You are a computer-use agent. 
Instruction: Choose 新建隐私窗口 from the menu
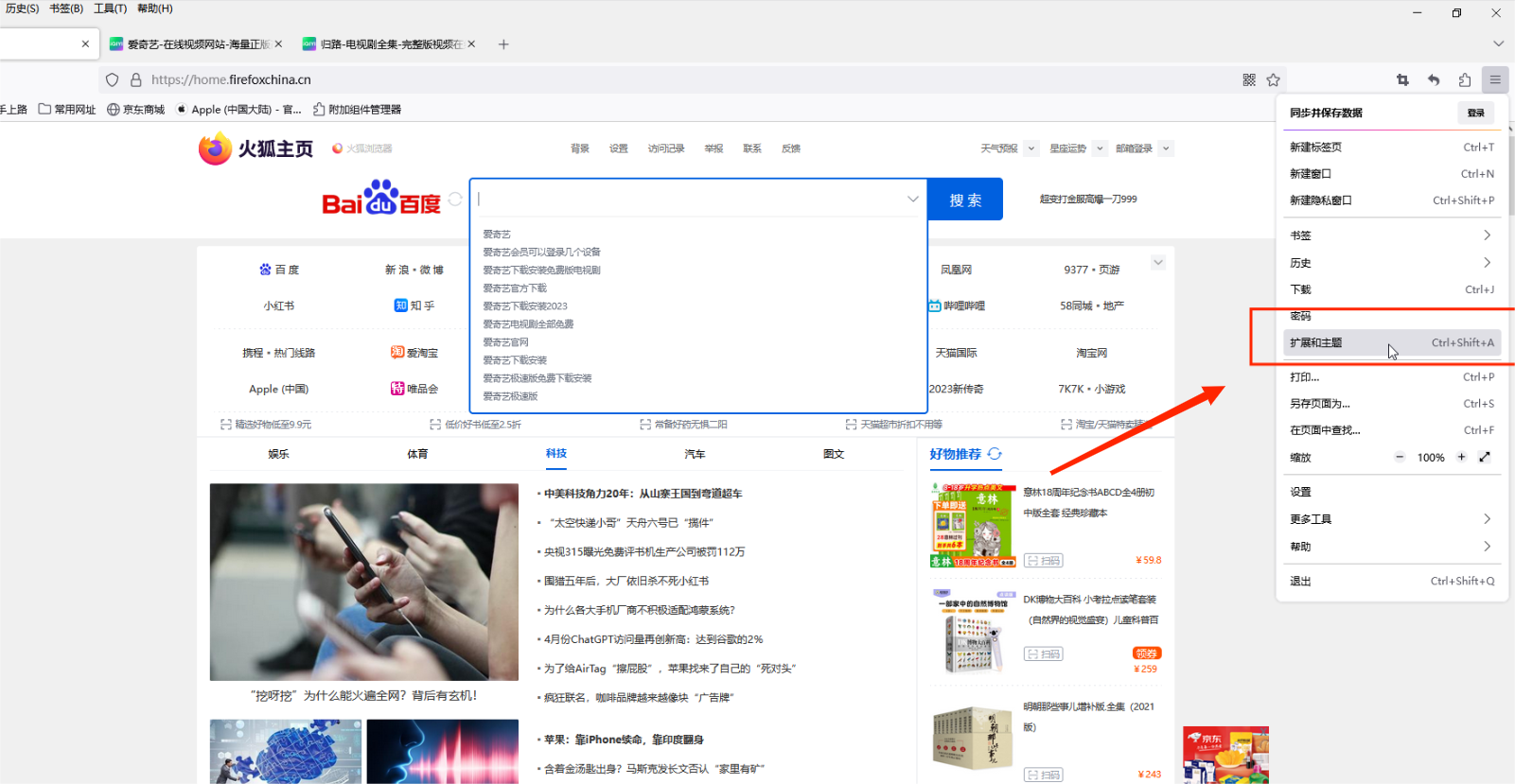(1392, 200)
